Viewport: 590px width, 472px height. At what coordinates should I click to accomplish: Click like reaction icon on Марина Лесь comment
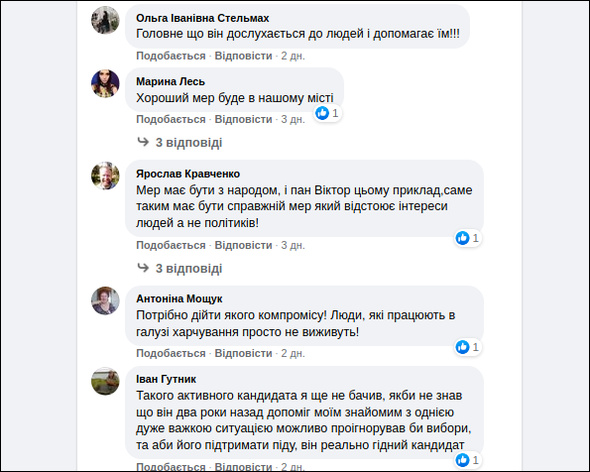(x=322, y=113)
